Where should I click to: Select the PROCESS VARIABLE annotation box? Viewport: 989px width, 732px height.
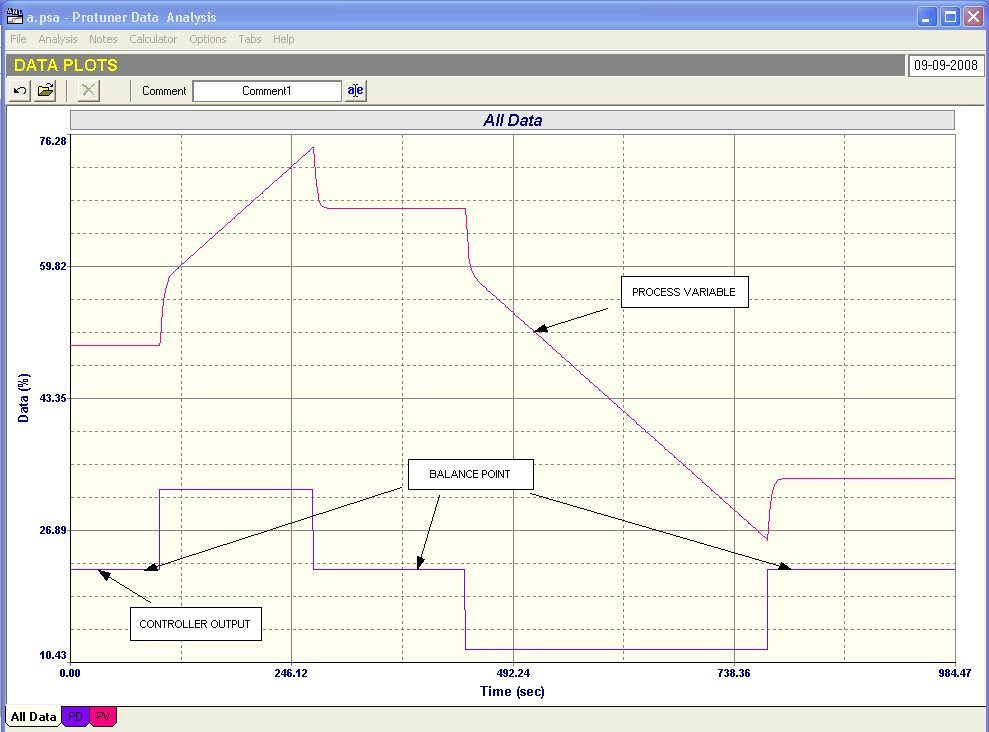click(684, 292)
